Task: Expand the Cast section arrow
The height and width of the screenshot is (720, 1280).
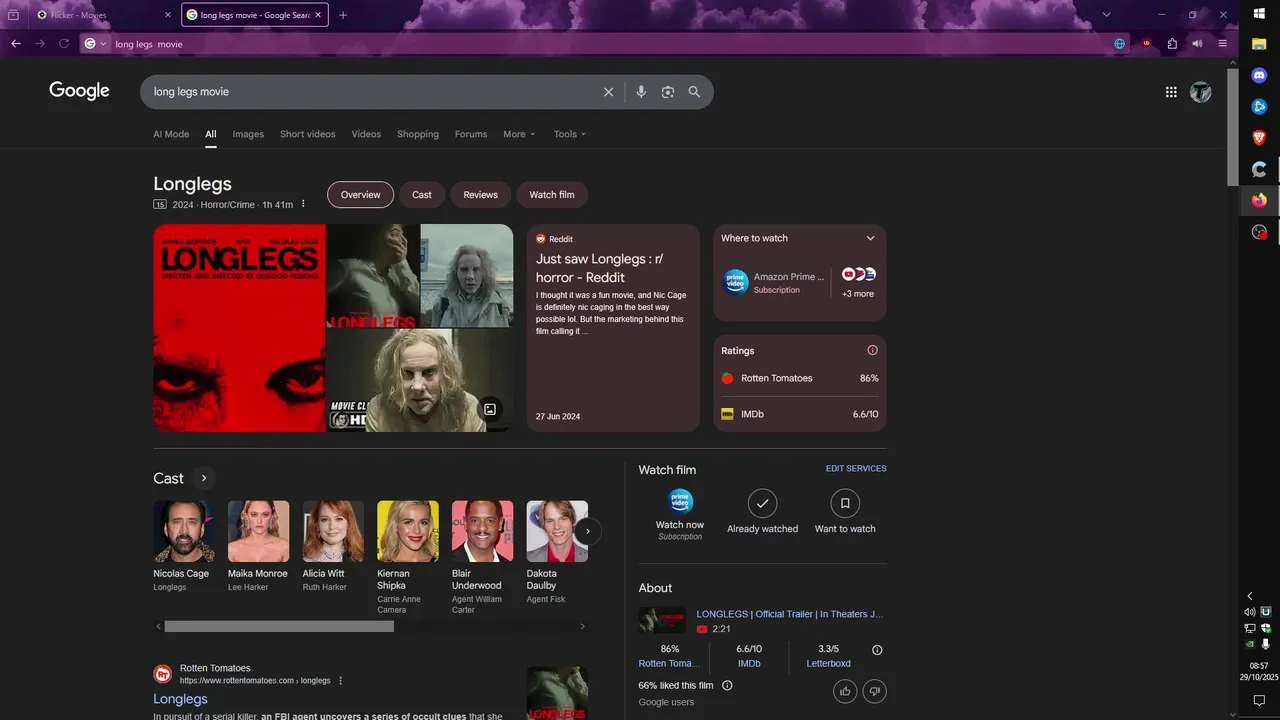Action: [x=203, y=478]
